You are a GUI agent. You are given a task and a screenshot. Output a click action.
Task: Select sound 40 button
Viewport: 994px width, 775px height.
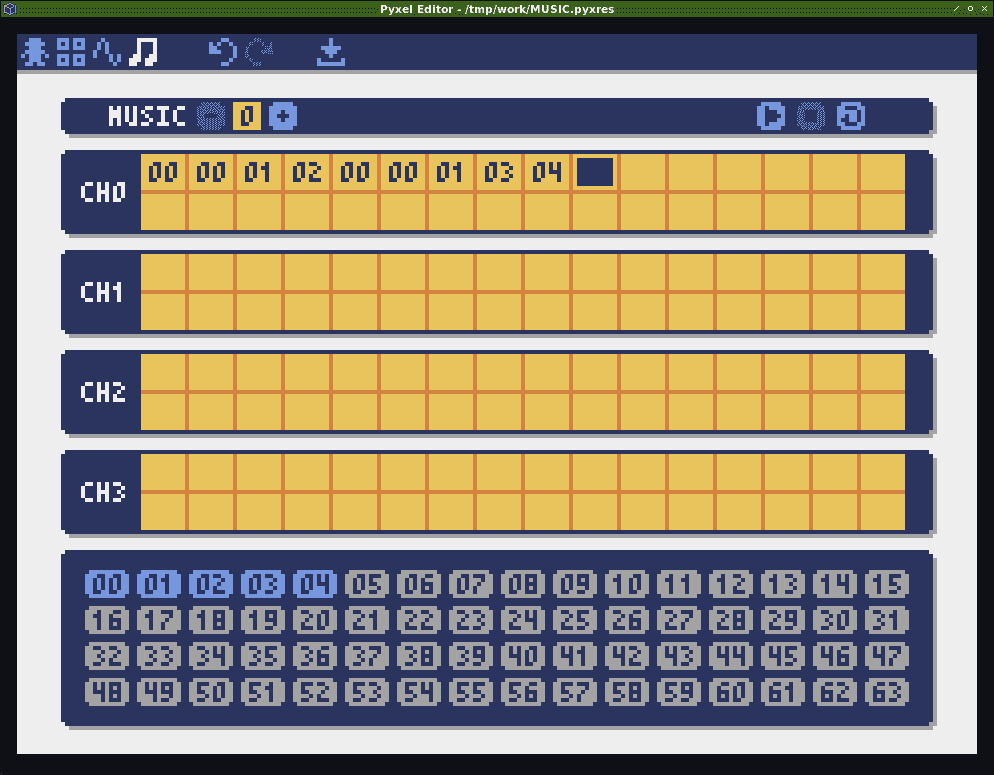pos(523,656)
